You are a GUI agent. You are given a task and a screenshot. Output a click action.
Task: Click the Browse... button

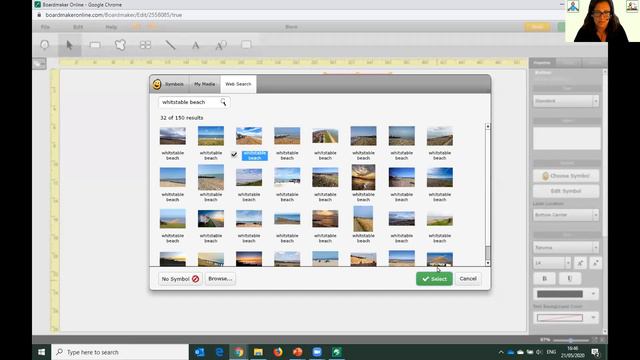click(220, 279)
